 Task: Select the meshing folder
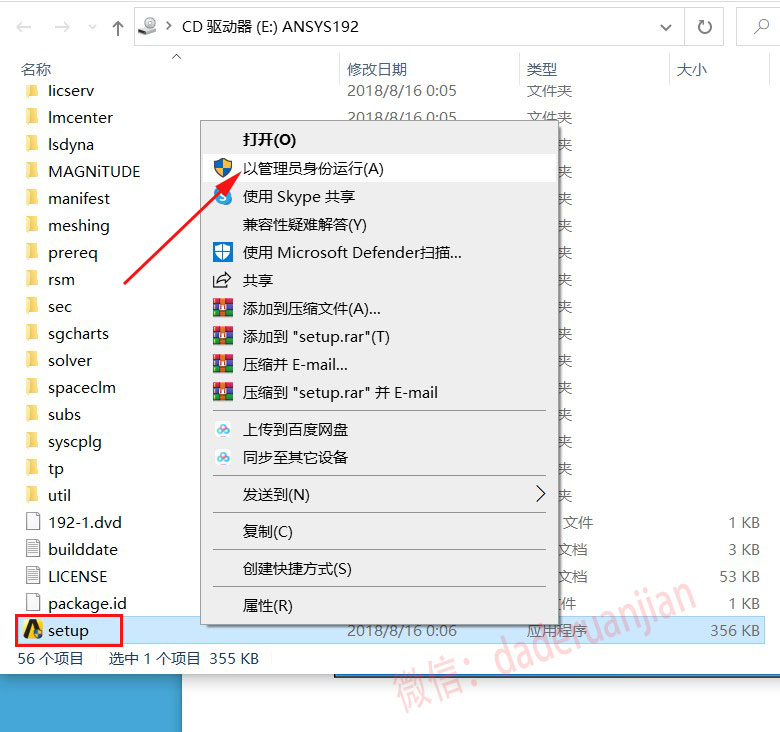point(79,226)
